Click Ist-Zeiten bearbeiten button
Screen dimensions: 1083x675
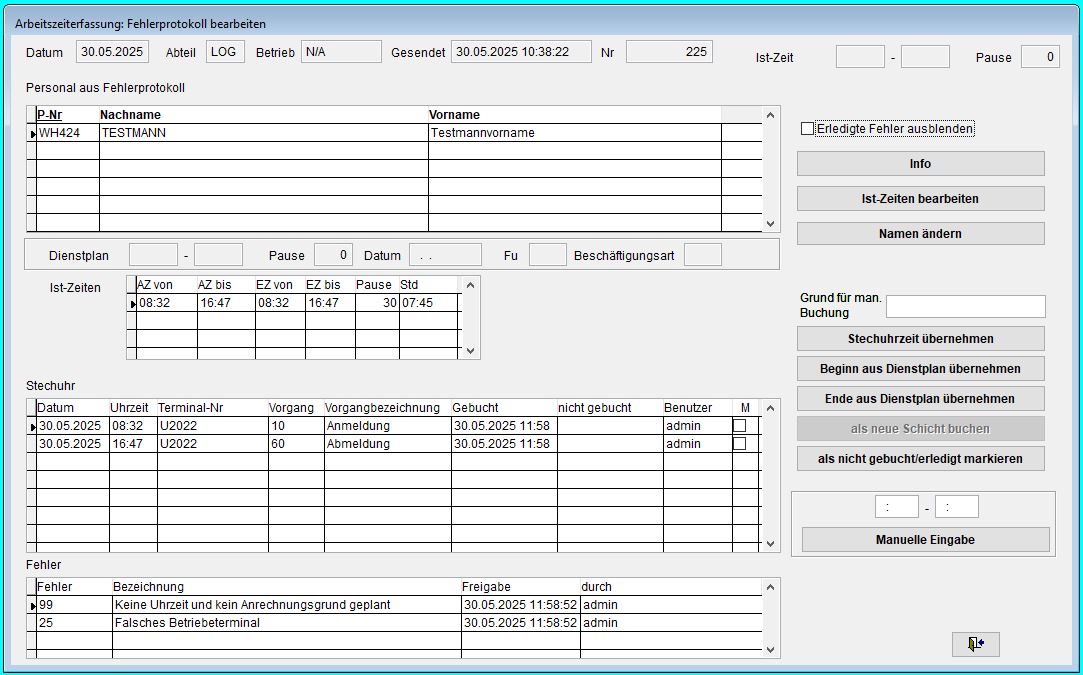coord(920,198)
